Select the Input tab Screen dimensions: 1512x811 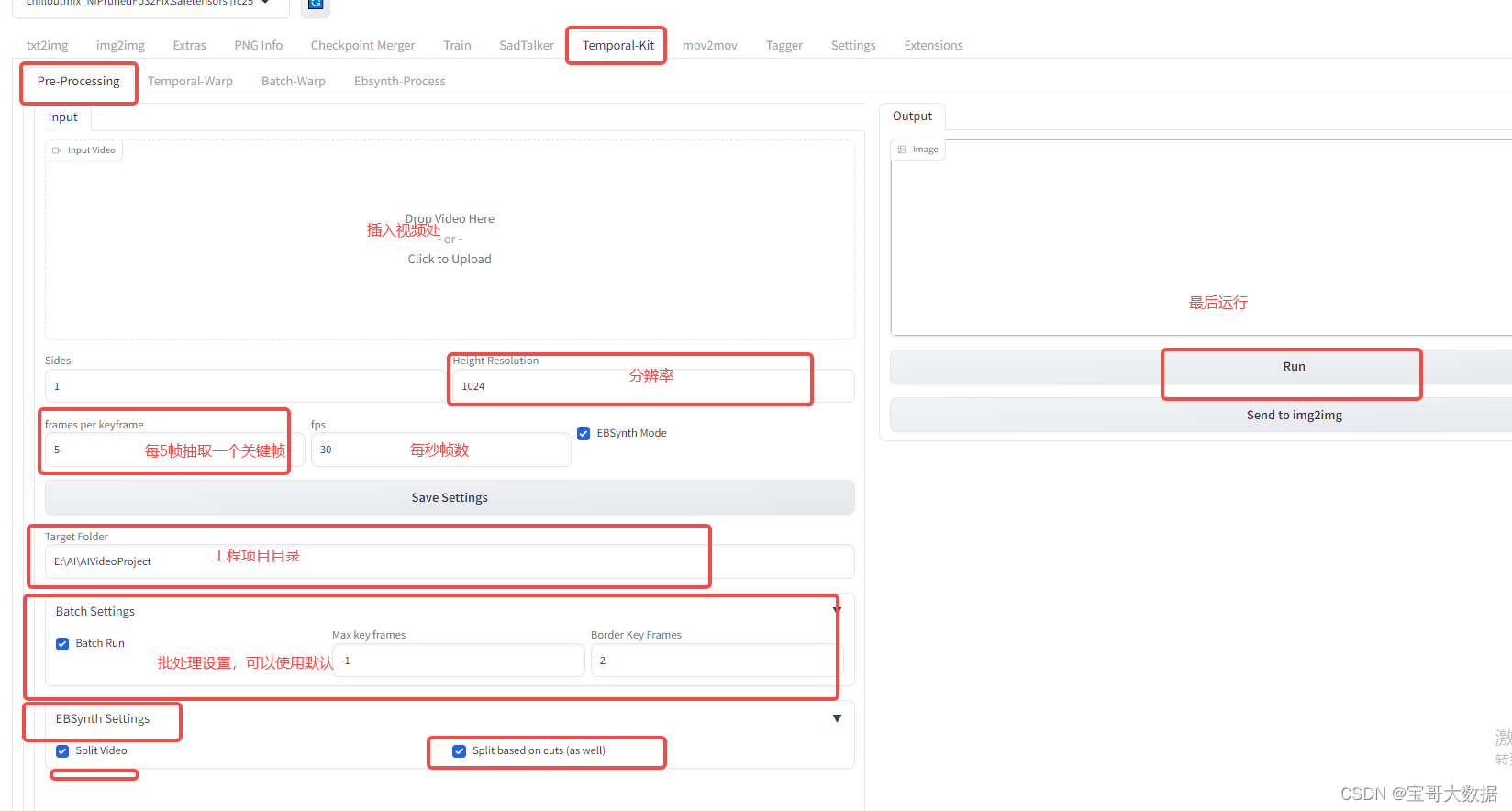pyautogui.click(x=63, y=117)
